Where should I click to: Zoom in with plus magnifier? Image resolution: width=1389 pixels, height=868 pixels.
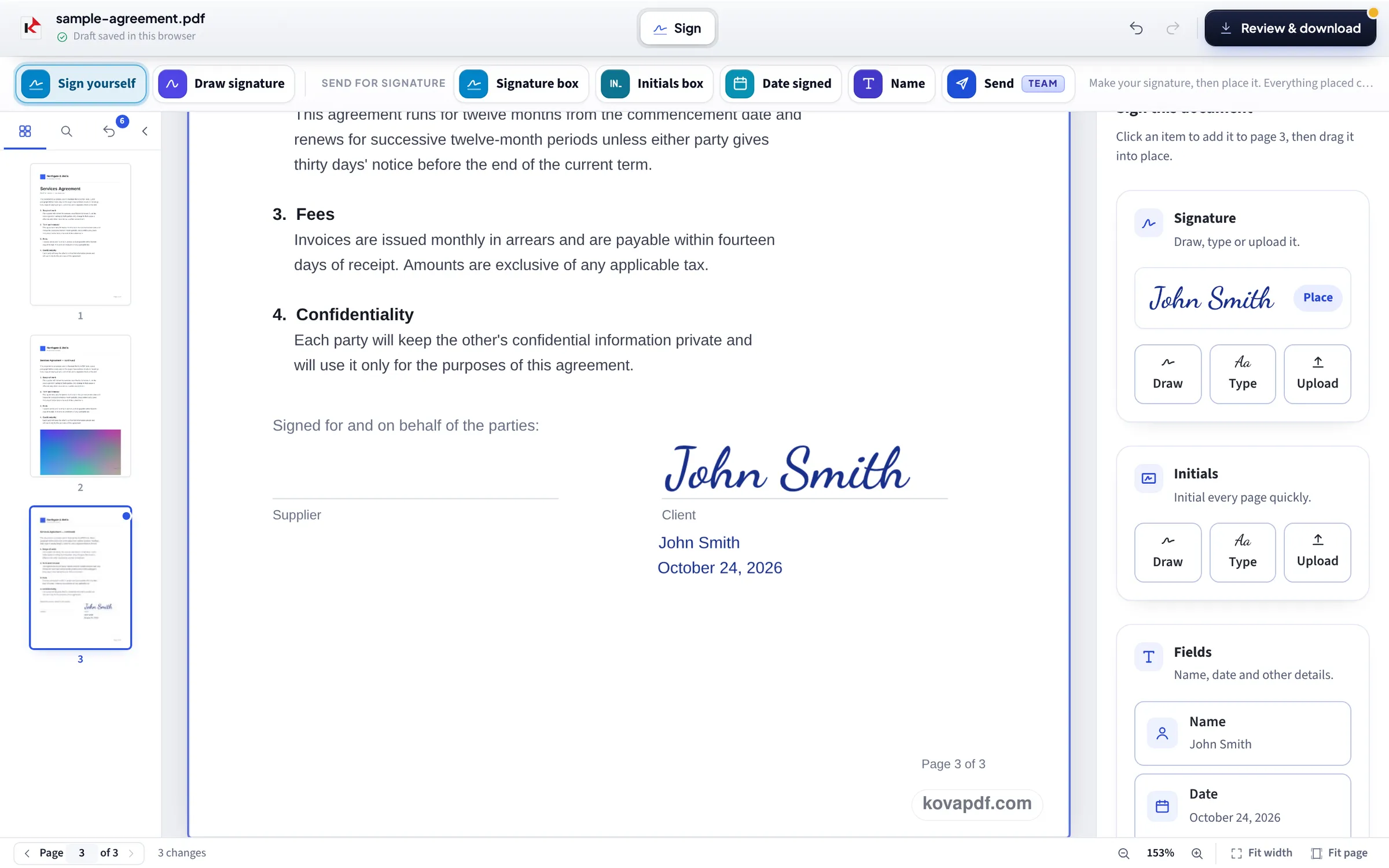pos(1197,853)
